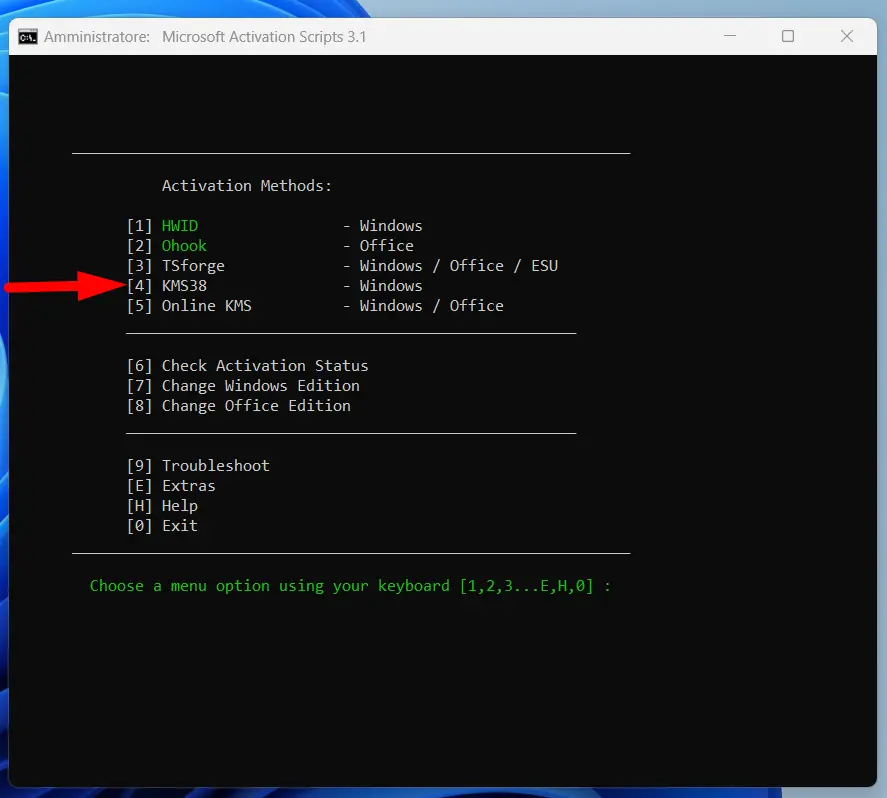
Task: Select the green HWID option text
Action: (x=180, y=226)
